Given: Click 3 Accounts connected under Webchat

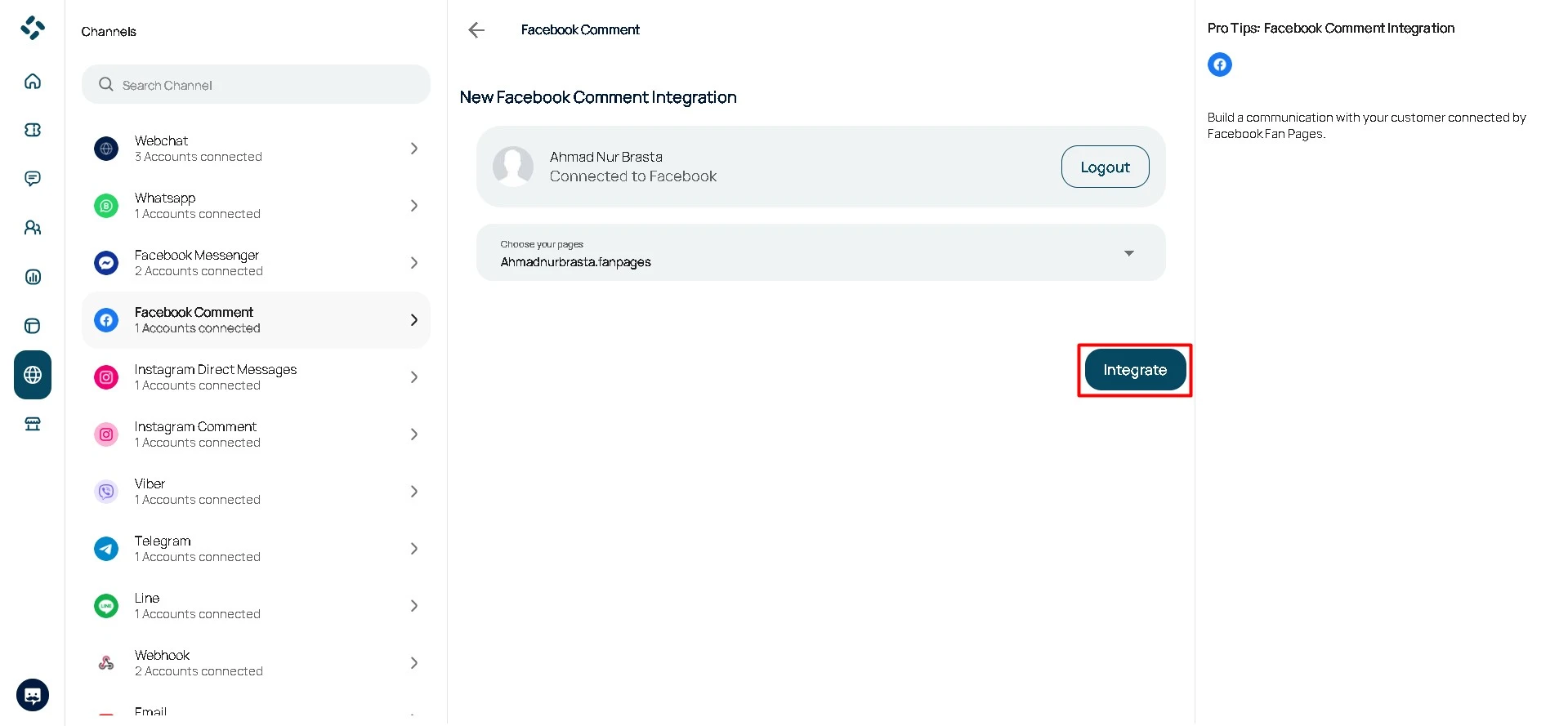Looking at the screenshot, I should click(199, 157).
